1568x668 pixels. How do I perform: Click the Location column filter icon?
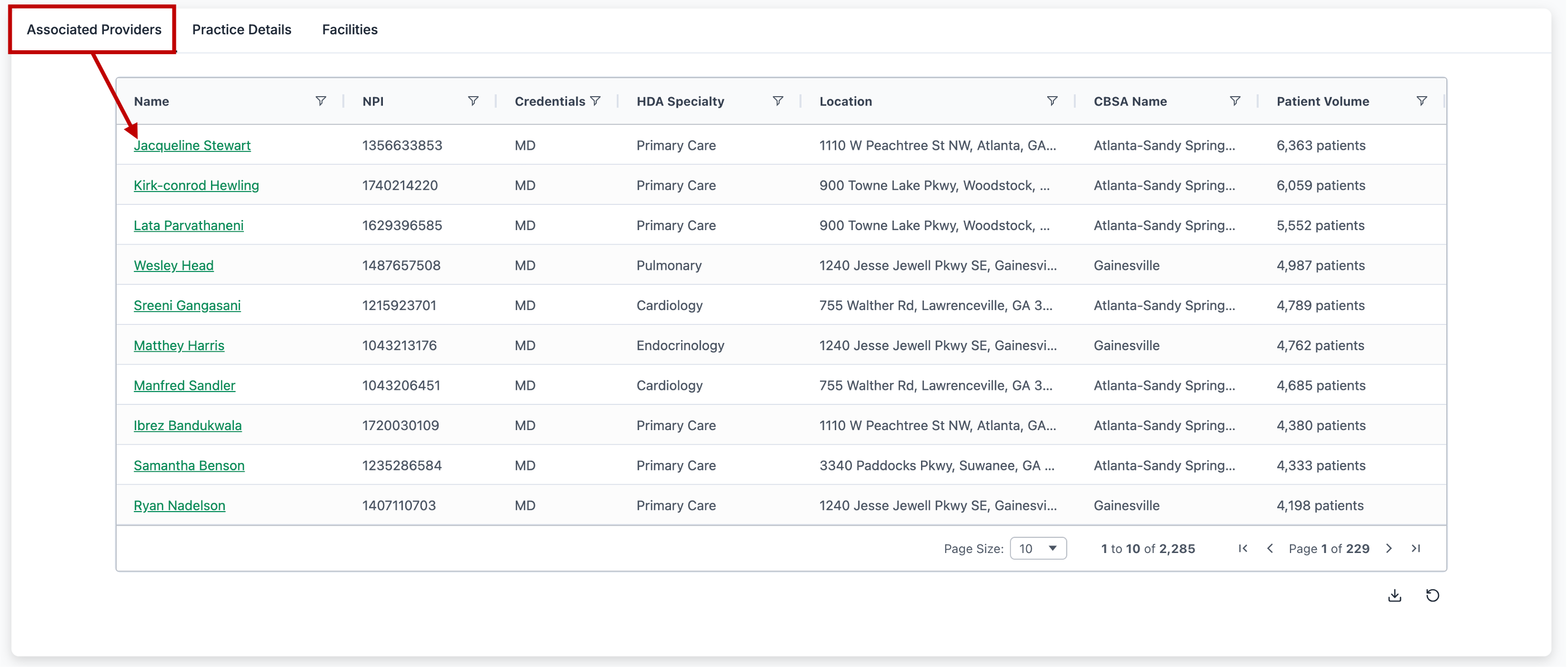[x=1052, y=101]
